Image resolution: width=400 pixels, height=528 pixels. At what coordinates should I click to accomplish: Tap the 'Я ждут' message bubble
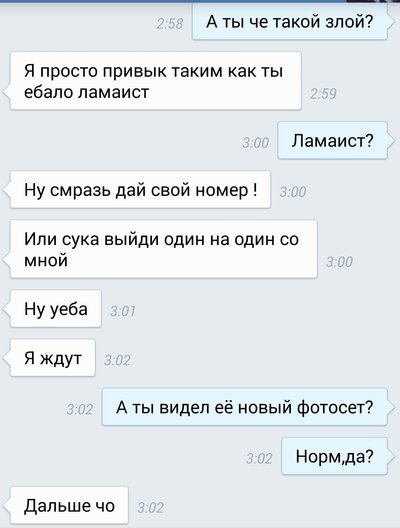click(x=53, y=358)
